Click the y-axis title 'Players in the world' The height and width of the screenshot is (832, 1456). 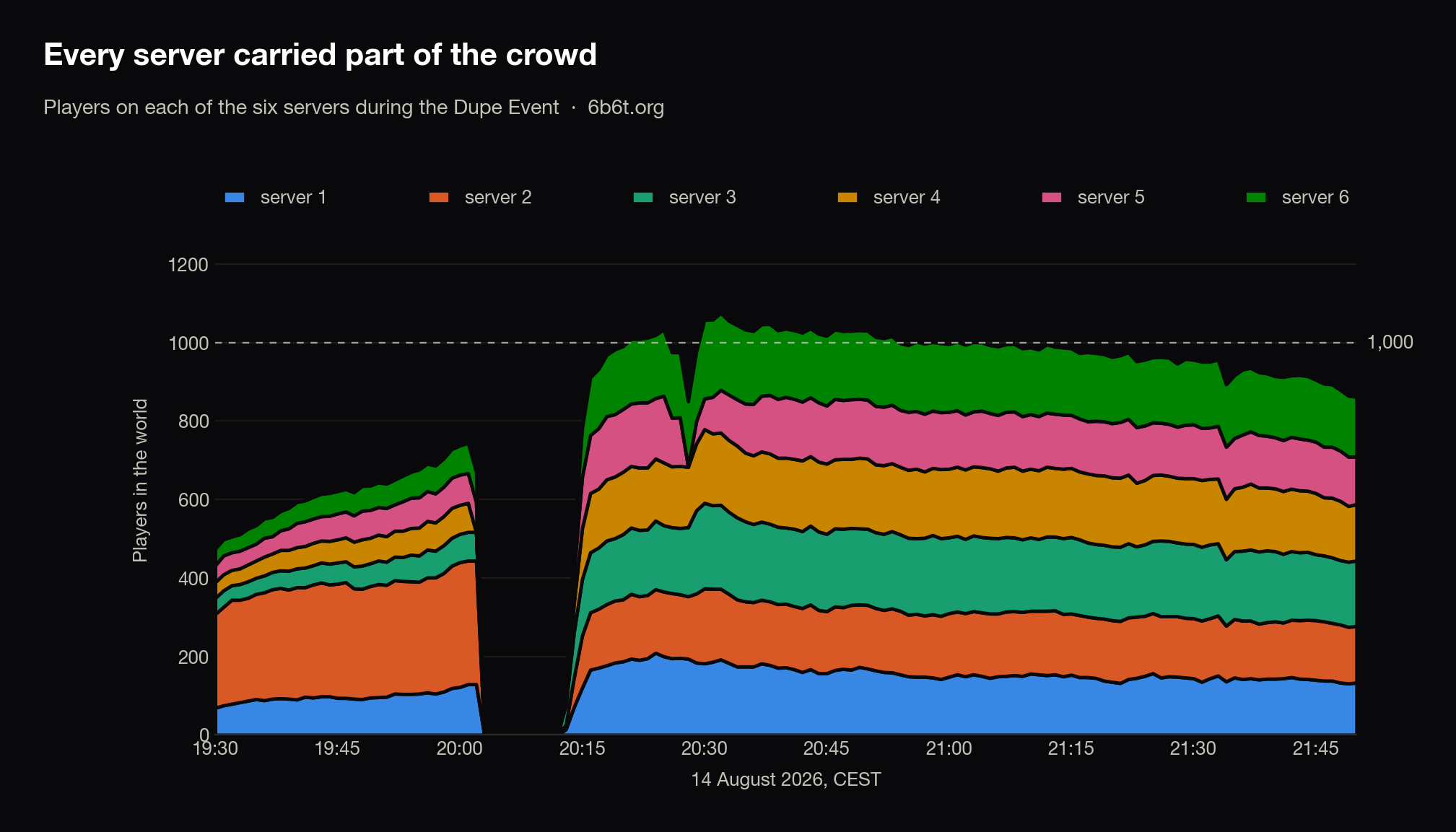tap(140, 481)
